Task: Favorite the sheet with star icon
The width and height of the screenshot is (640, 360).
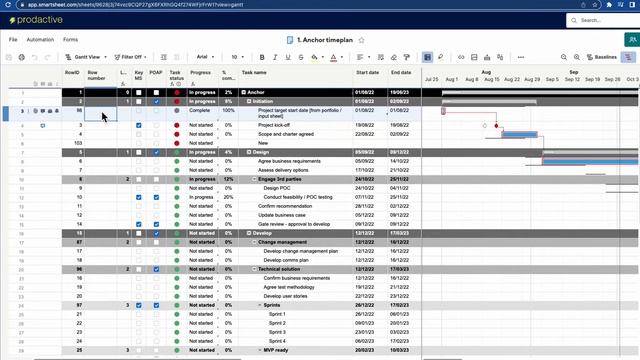Action: pos(361,40)
